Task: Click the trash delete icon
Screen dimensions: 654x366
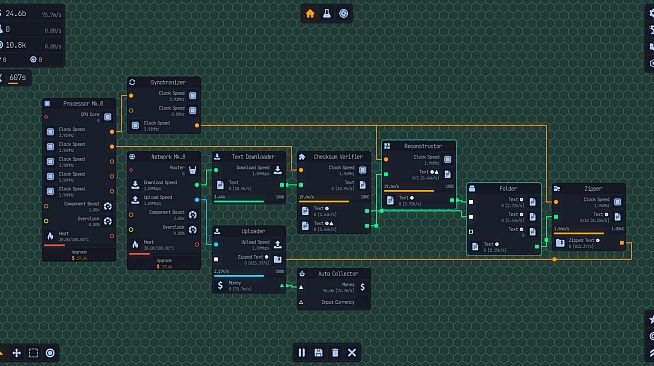Action: [335, 353]
